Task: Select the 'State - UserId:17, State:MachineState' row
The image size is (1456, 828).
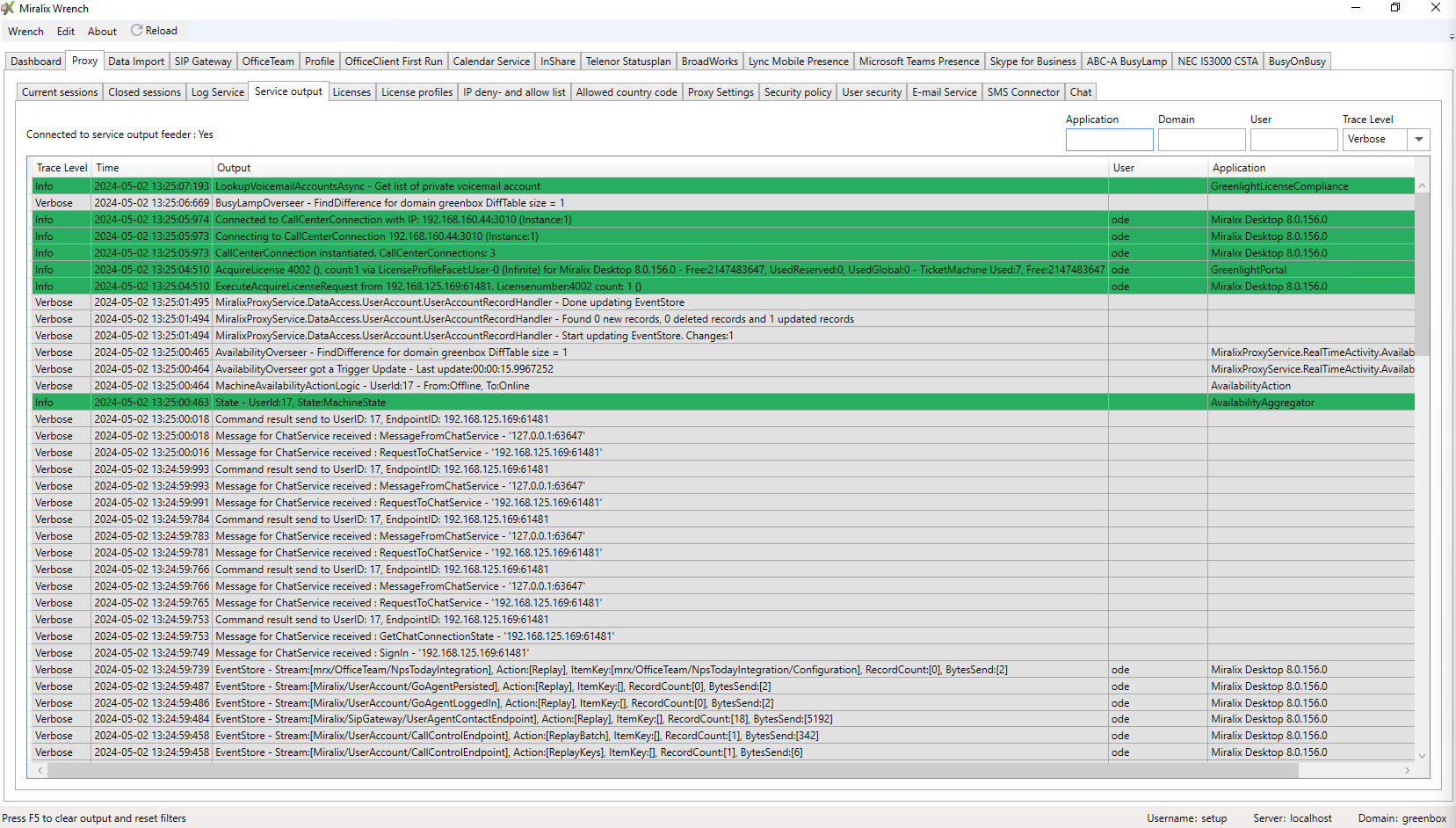Action: tap(723, 403)
